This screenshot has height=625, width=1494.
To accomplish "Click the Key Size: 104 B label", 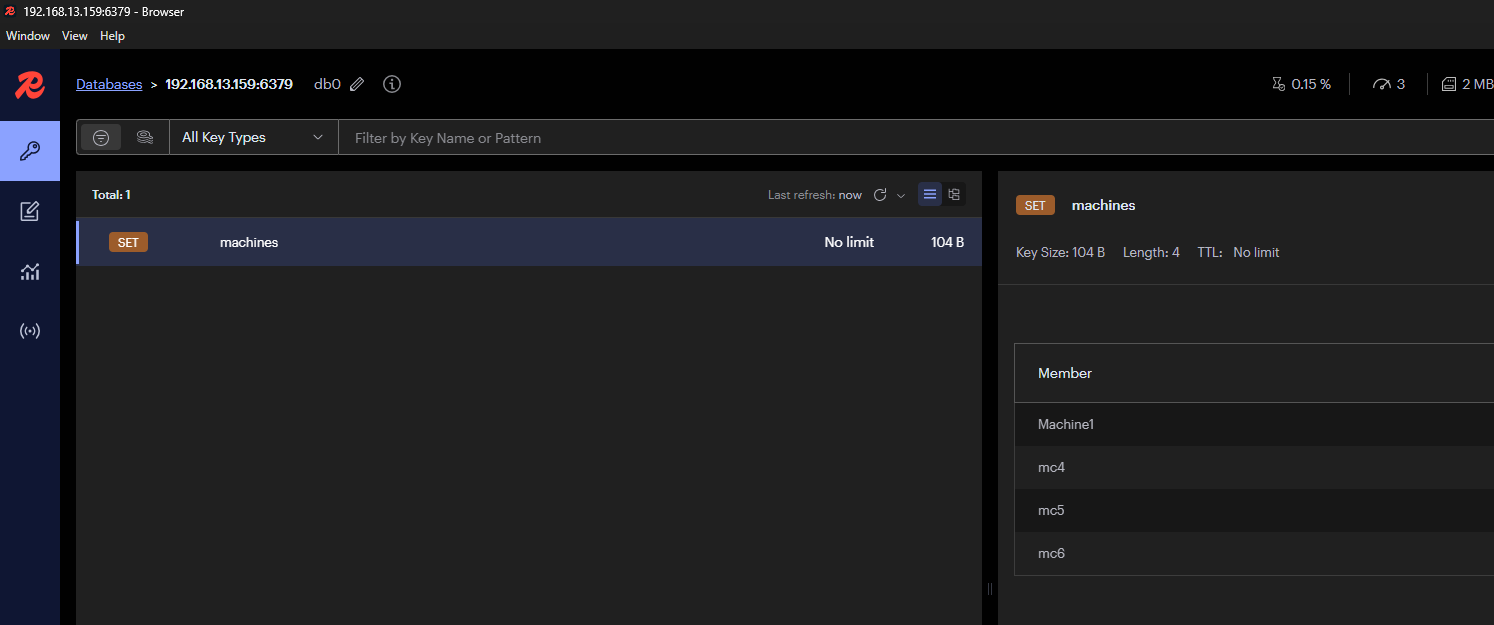I will point(1060,252).
